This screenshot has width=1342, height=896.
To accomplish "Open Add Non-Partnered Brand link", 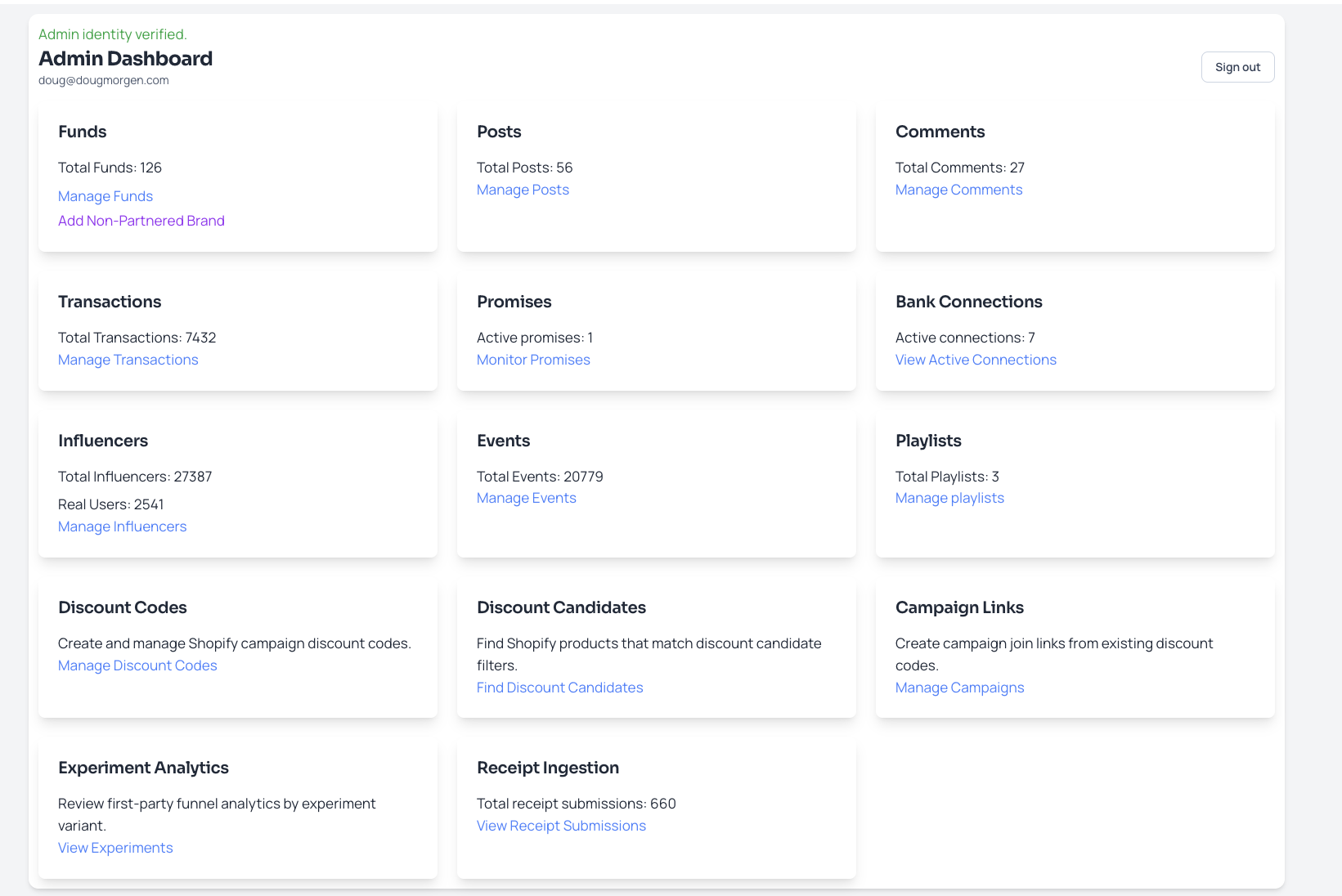I will [141, 221].
